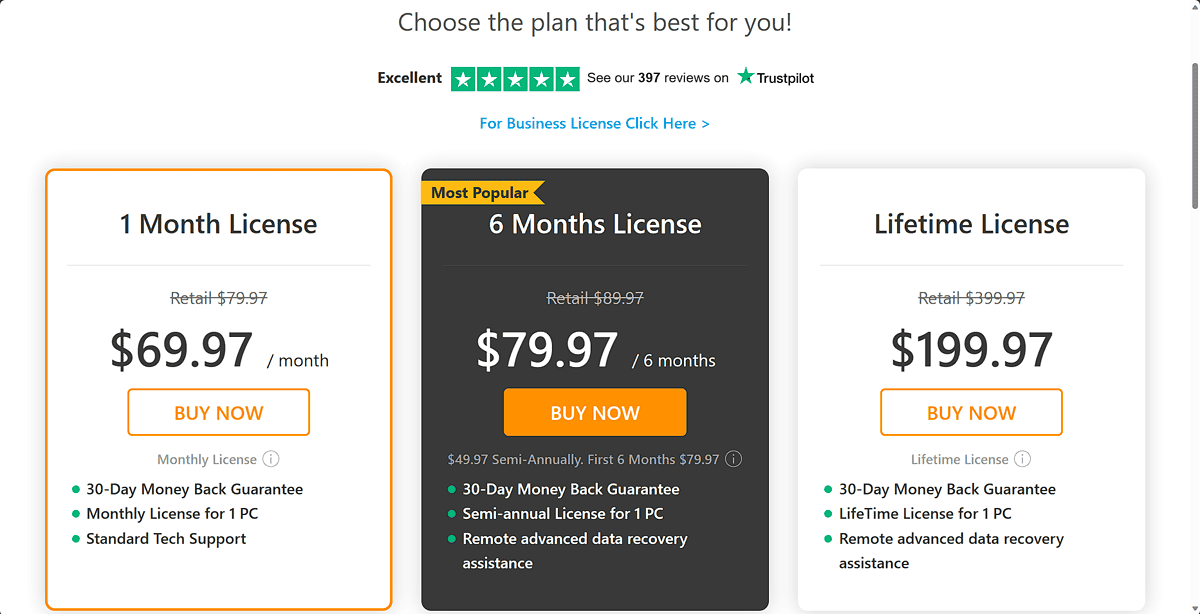Open the Business License link
The width and height of the screenshot is (1200, 614).
click(x=595, y=123)
